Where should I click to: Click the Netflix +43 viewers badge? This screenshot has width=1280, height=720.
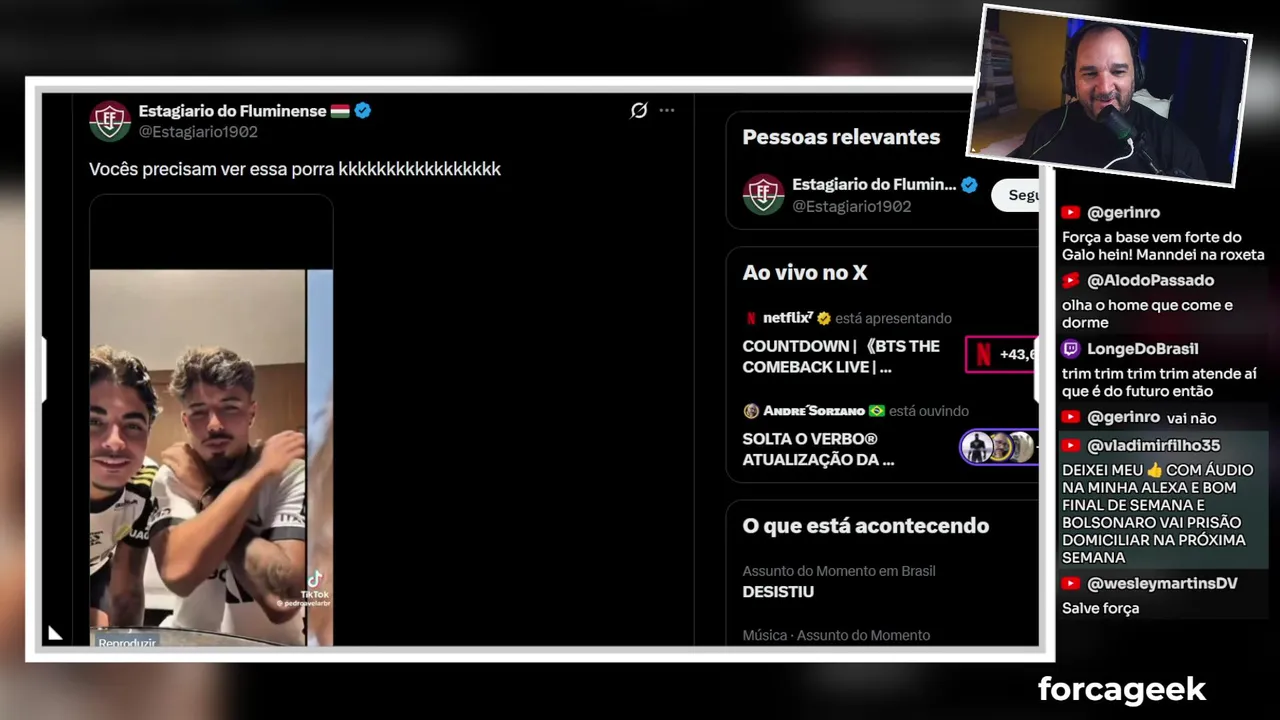pos(1002,354)
